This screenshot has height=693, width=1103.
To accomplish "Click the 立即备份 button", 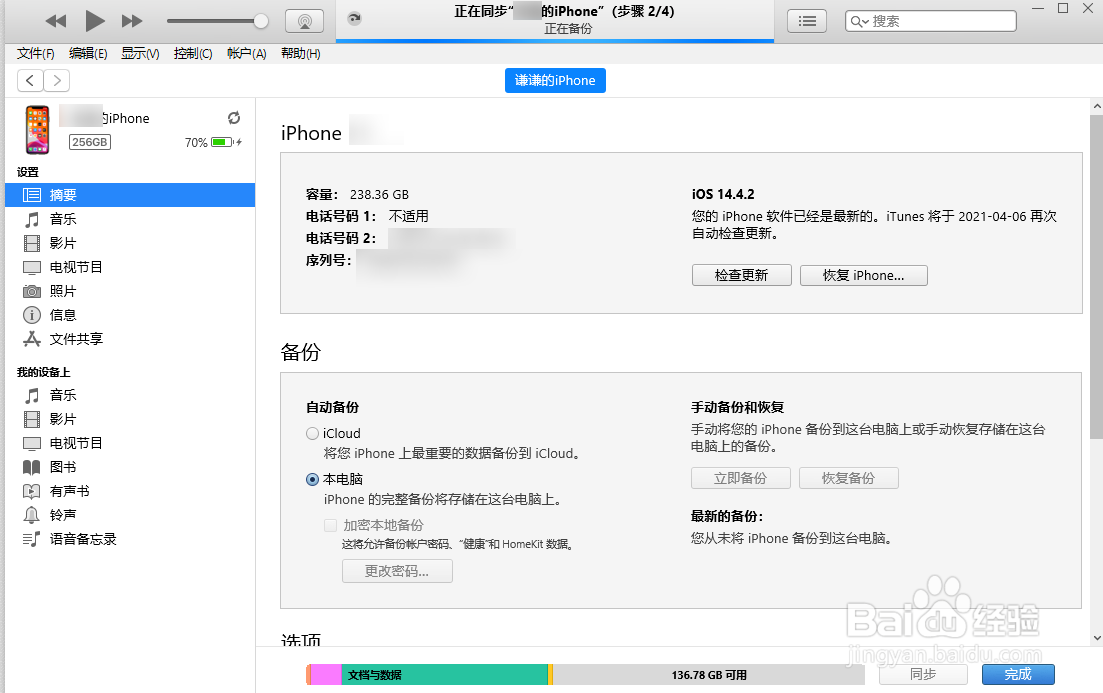I will (740, 478).
